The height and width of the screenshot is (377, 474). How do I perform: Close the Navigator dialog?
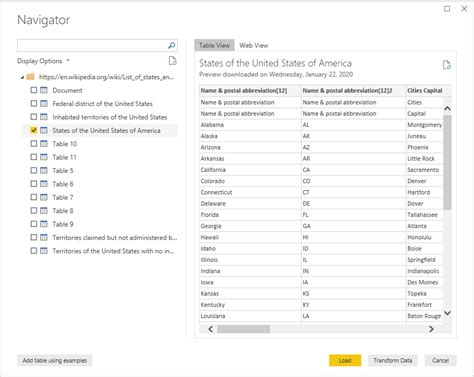(464, 9)
